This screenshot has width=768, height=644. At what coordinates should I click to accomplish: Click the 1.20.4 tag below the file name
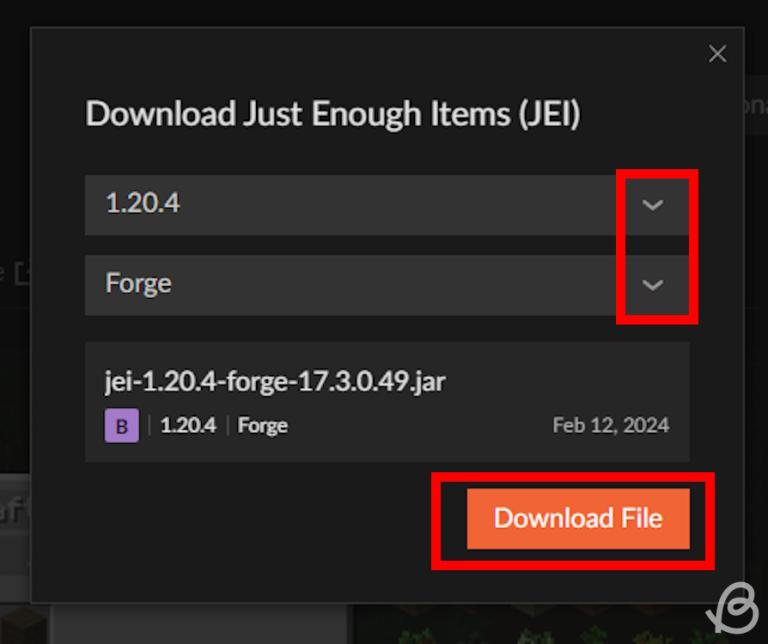[x=188, y=426]
